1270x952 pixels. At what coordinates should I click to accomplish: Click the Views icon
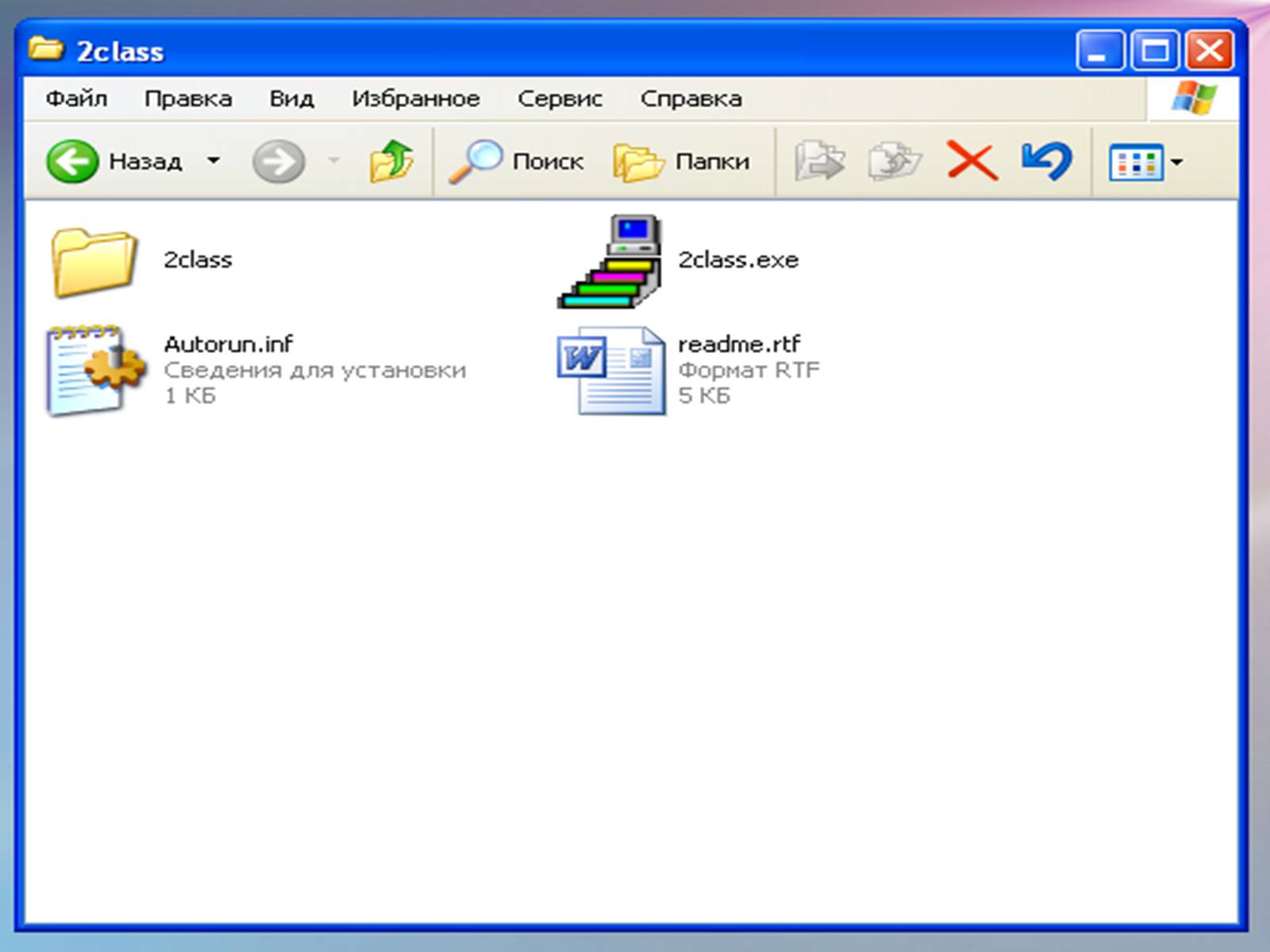tap(1136, 162)
